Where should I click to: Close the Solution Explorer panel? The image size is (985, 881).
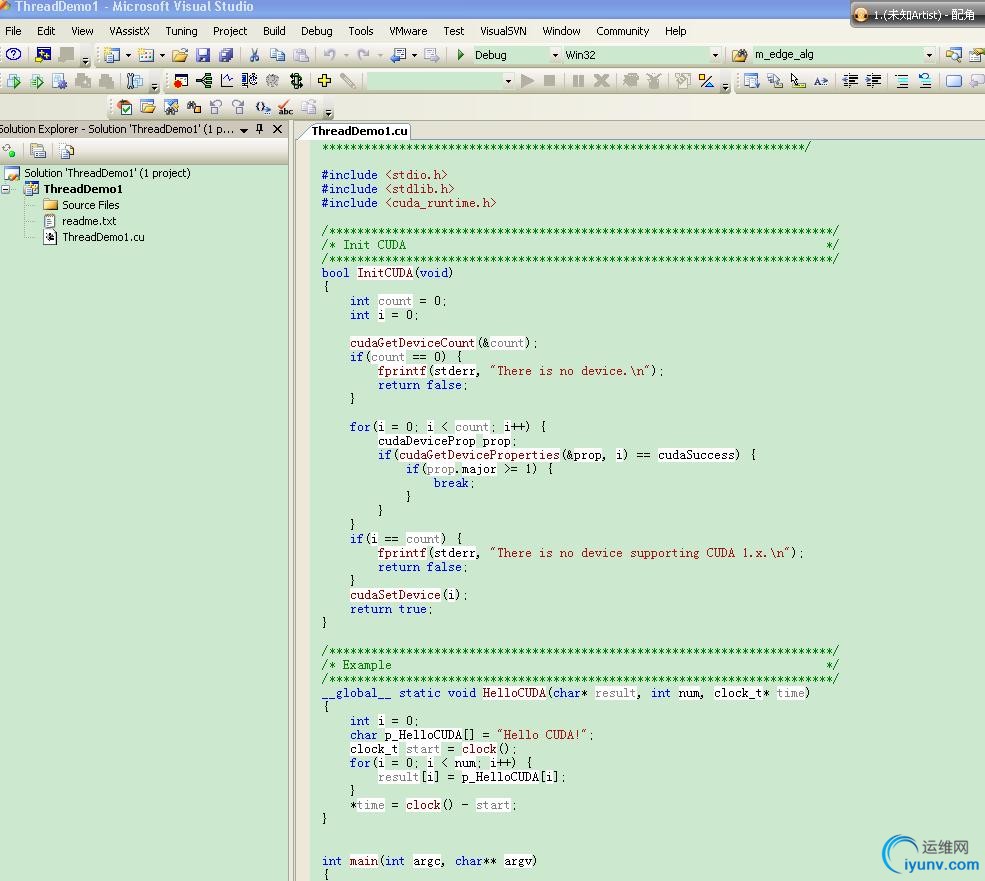277,129
